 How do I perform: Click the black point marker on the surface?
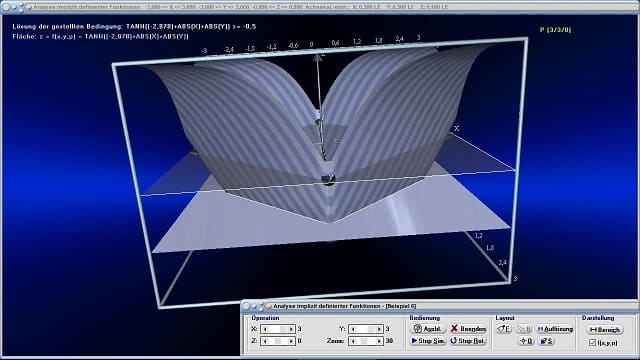[x=328, y=179]
